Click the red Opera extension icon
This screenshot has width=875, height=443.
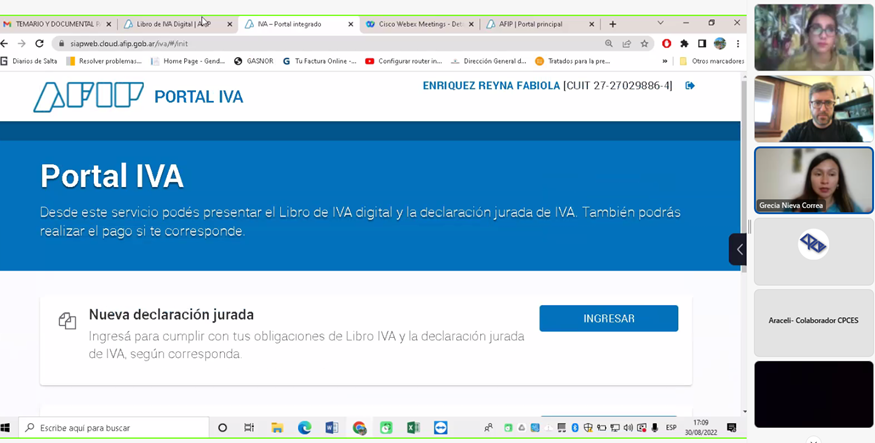(666, 44)
